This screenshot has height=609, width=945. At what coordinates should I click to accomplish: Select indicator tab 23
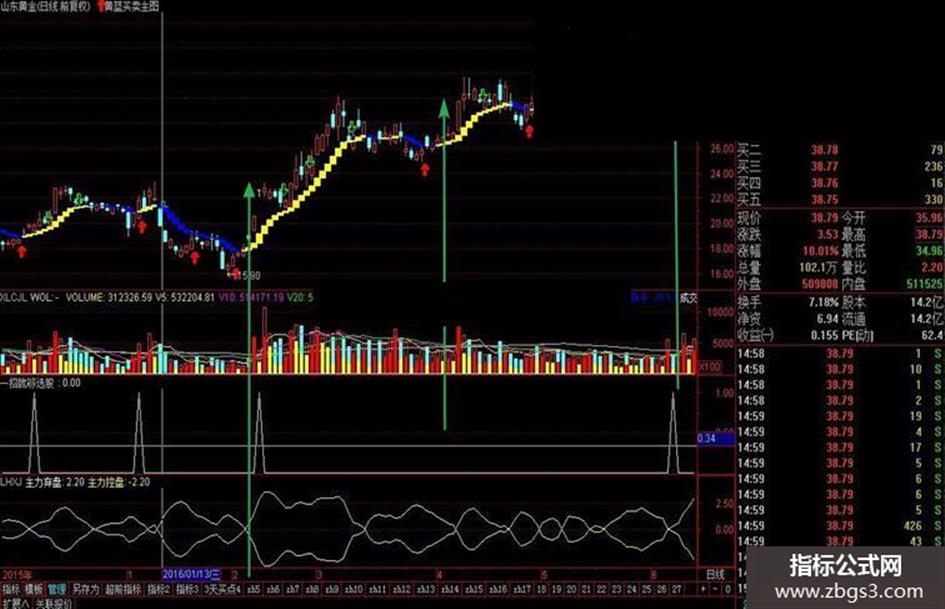(617, 589)
